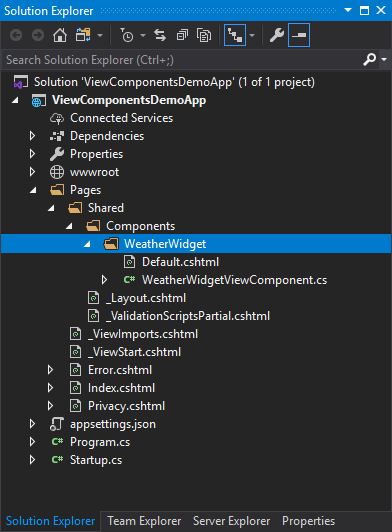Image resolution: width=392 pixels, height=532 pixels.
Task: Click the Search Solution Explorer field
Action: 183,60
